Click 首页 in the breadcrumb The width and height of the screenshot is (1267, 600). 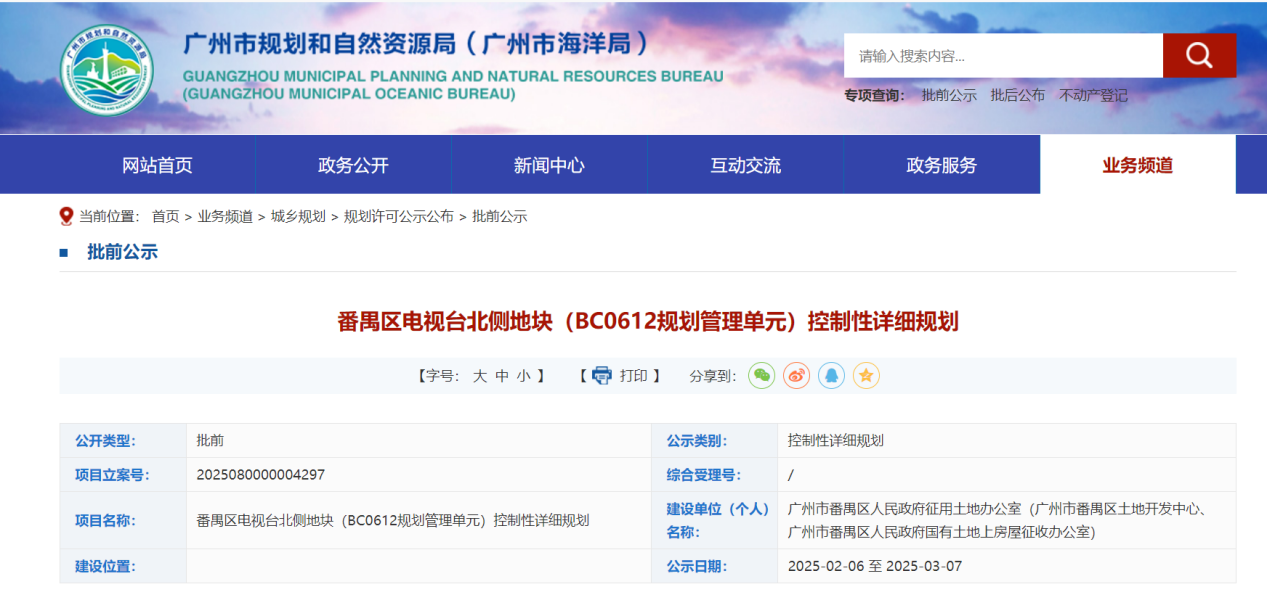pyautogui.click(x=166, y=216)
